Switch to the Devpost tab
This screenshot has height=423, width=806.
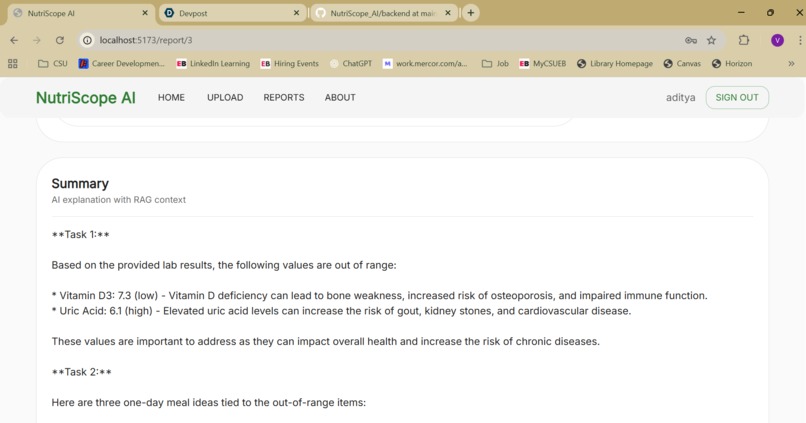tap(232, 13)
